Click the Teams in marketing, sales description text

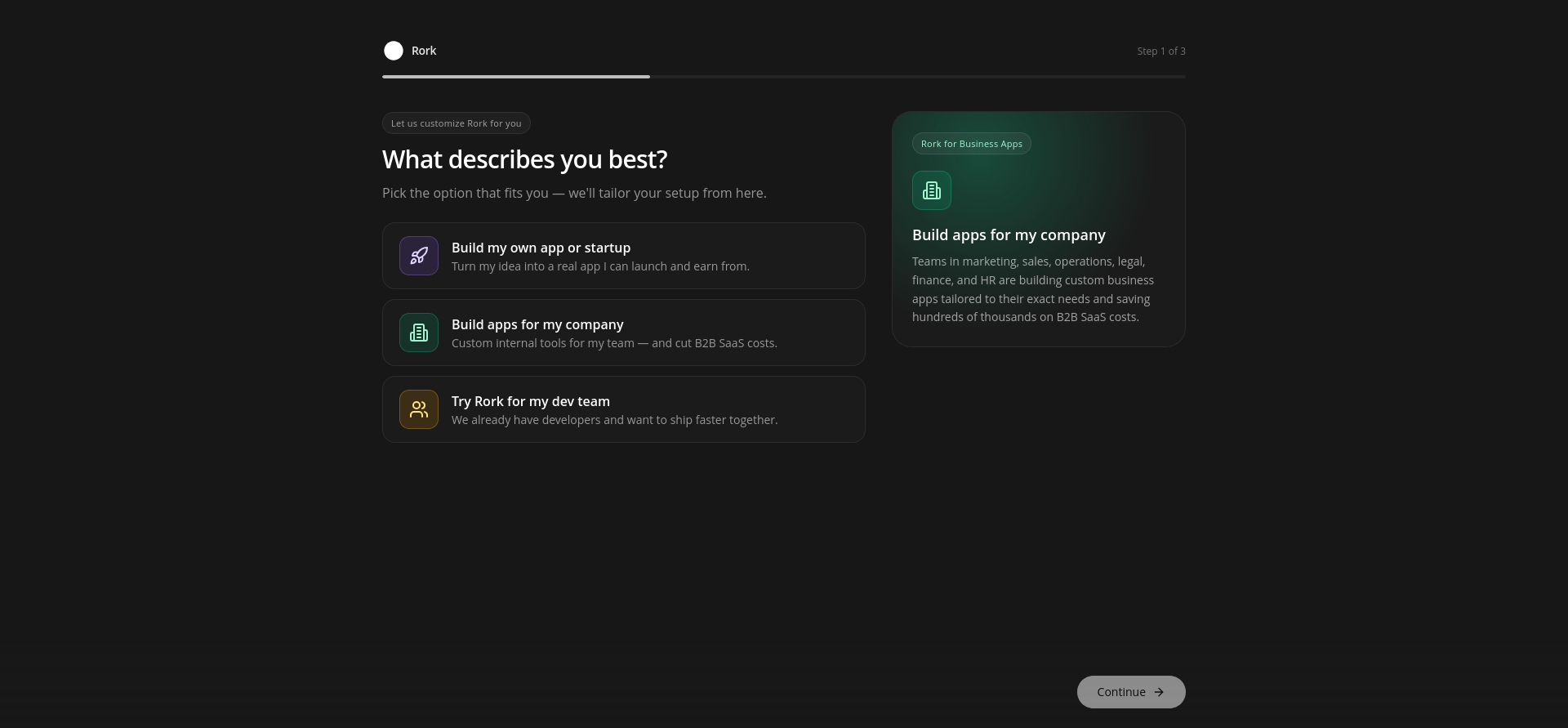tap(1033, 289)
